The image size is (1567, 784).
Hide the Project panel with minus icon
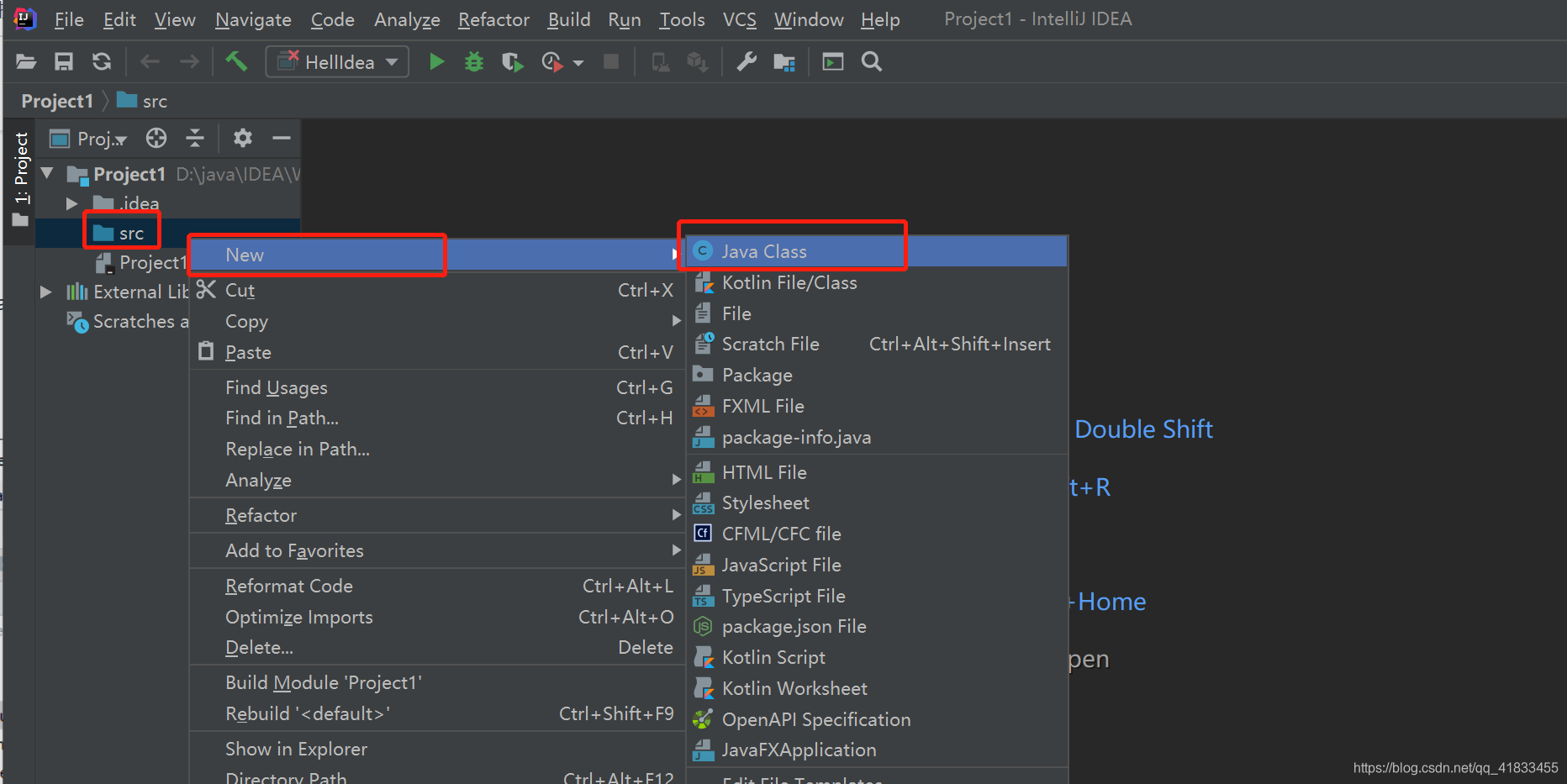pyautogui.click(x=282, y=138)
